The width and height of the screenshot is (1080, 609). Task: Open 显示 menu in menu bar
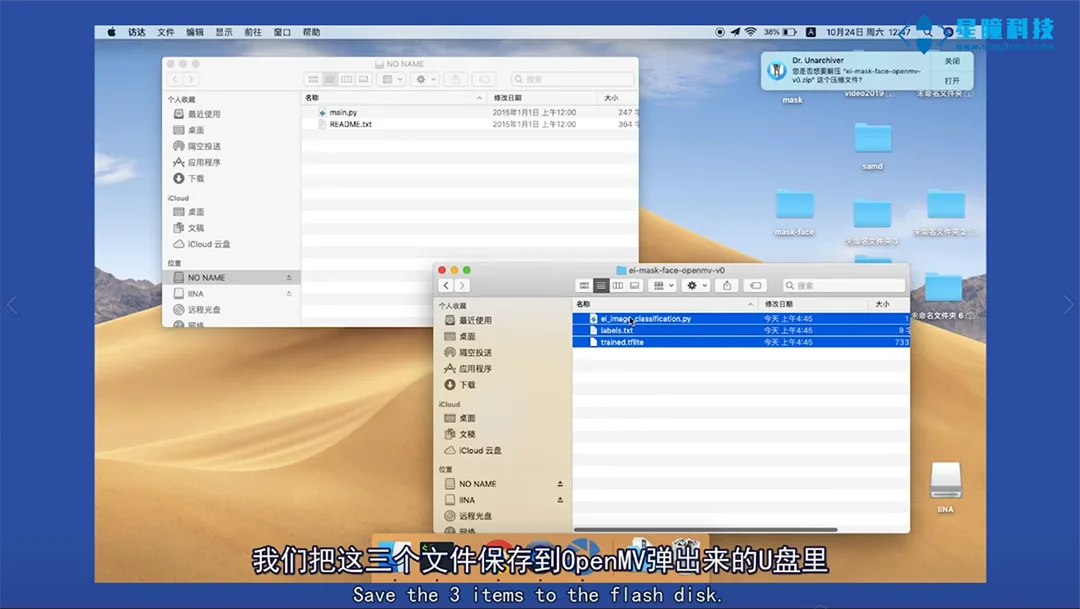[x=224, y=32]
